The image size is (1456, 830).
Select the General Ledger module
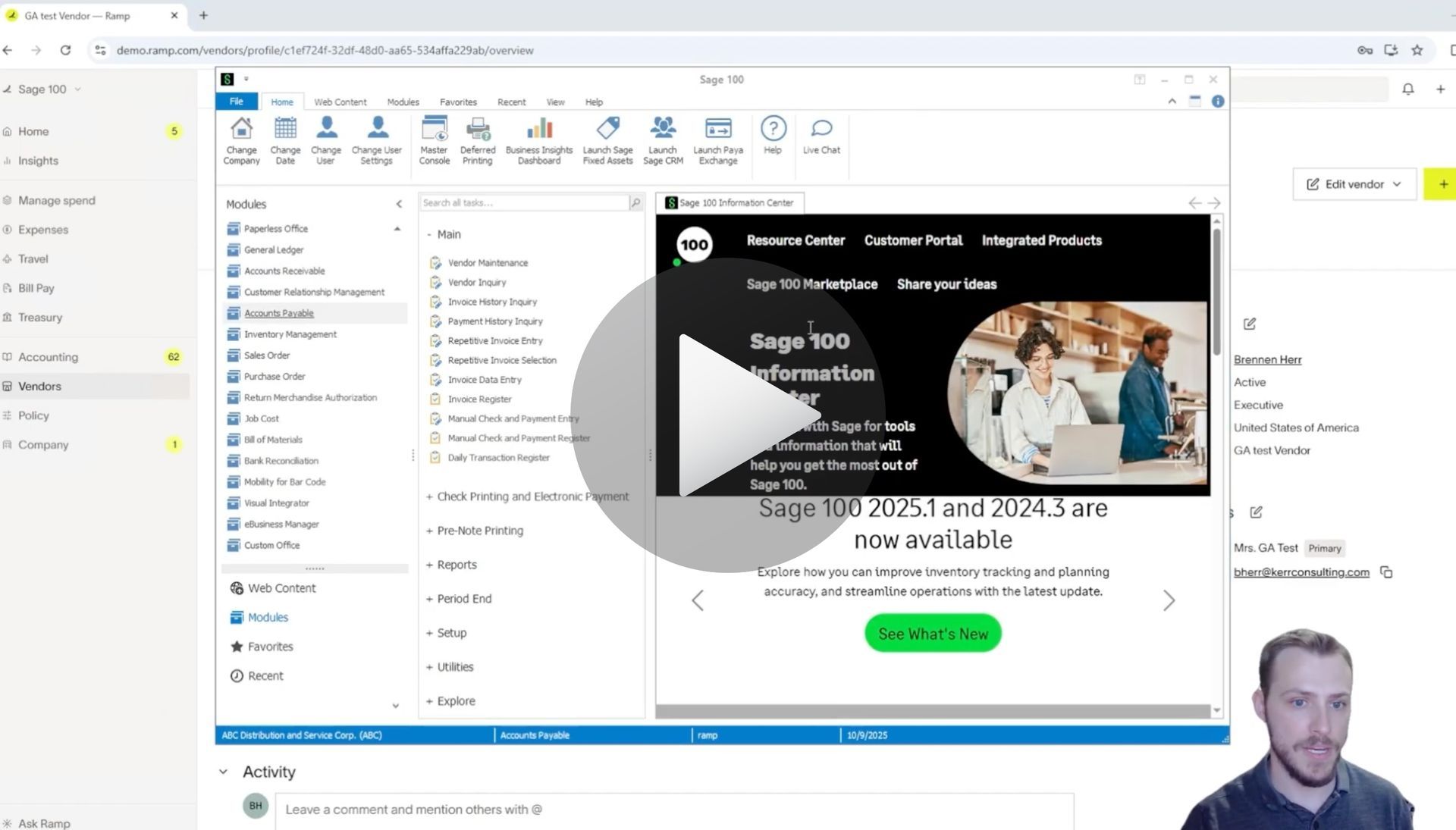point(273,250)
